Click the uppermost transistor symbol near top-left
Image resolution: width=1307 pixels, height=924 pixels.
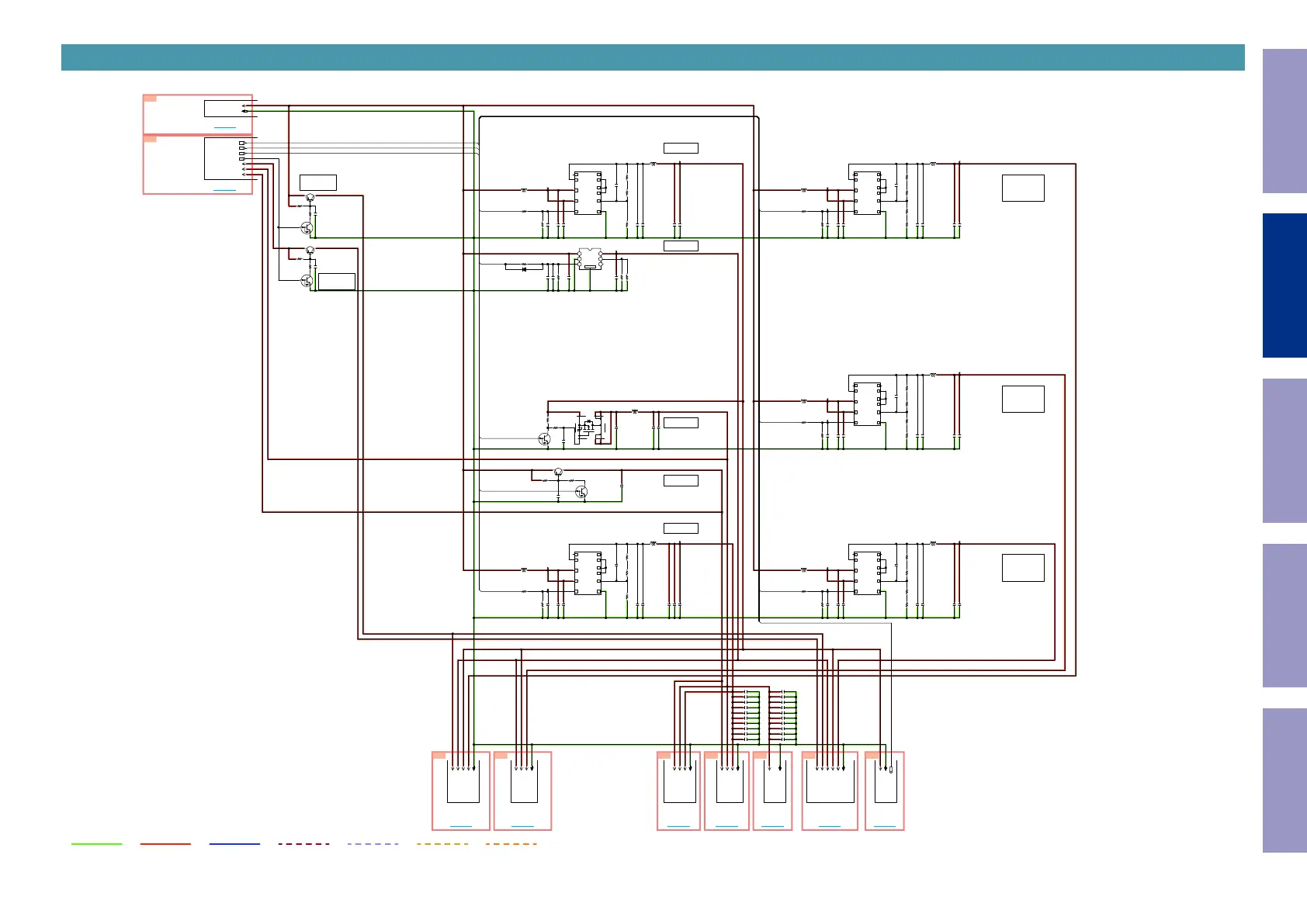[x=310, y=198]
